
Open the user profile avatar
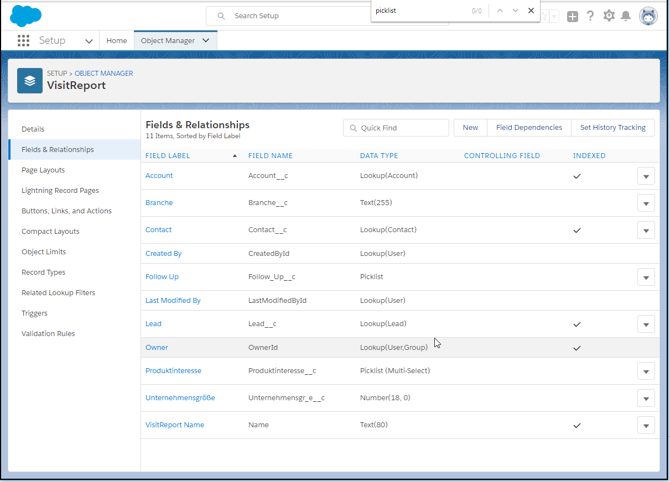click(648, 16)
